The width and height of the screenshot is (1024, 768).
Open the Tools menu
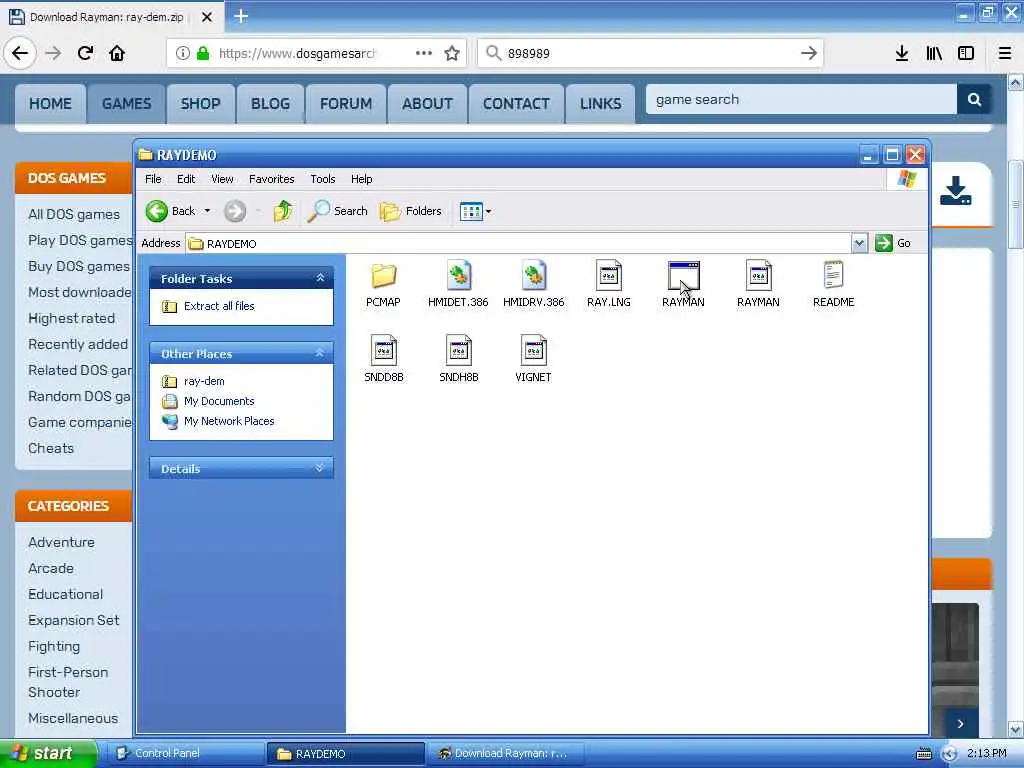[323, 179]
